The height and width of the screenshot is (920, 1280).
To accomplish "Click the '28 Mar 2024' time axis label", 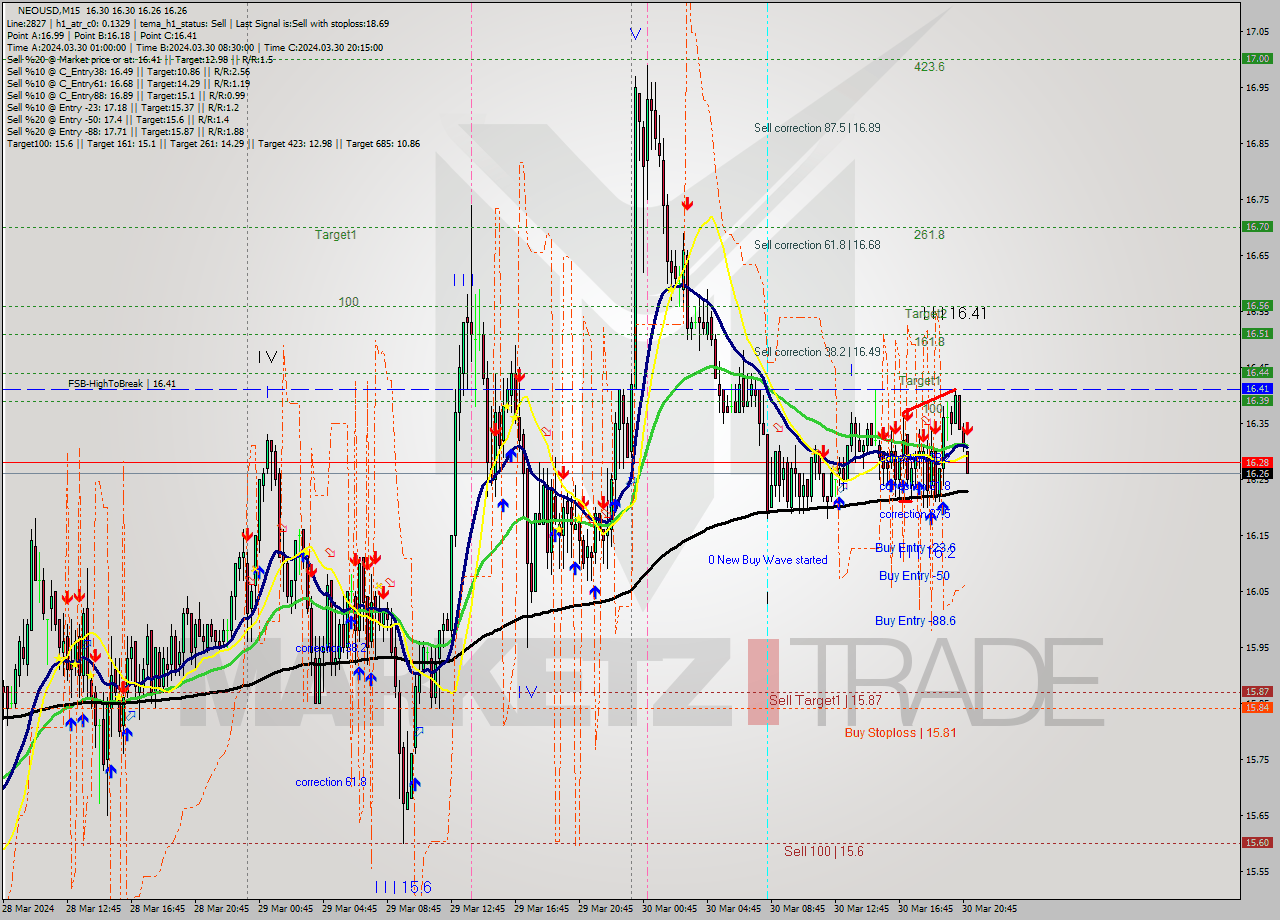I will (x=29, y=909).
